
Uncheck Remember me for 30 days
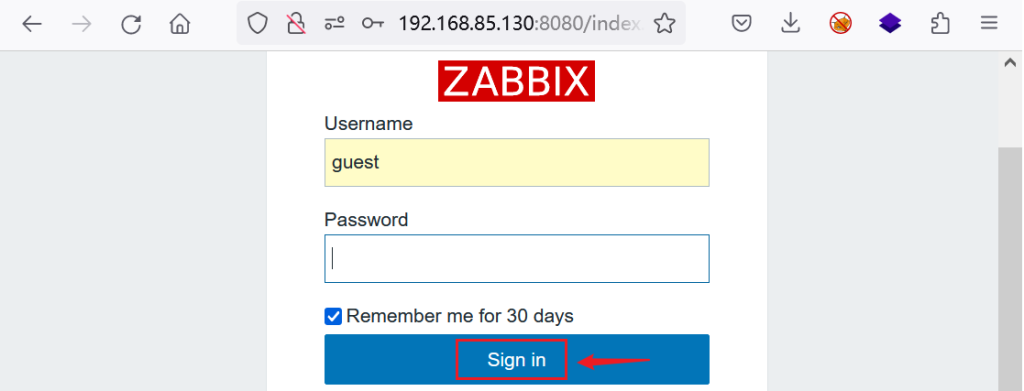pyautogui.click(x=333, y=317)
